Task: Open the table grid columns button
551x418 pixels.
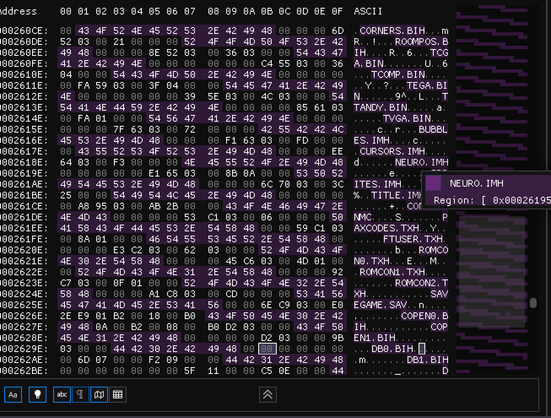Action: tap(118, 394)
